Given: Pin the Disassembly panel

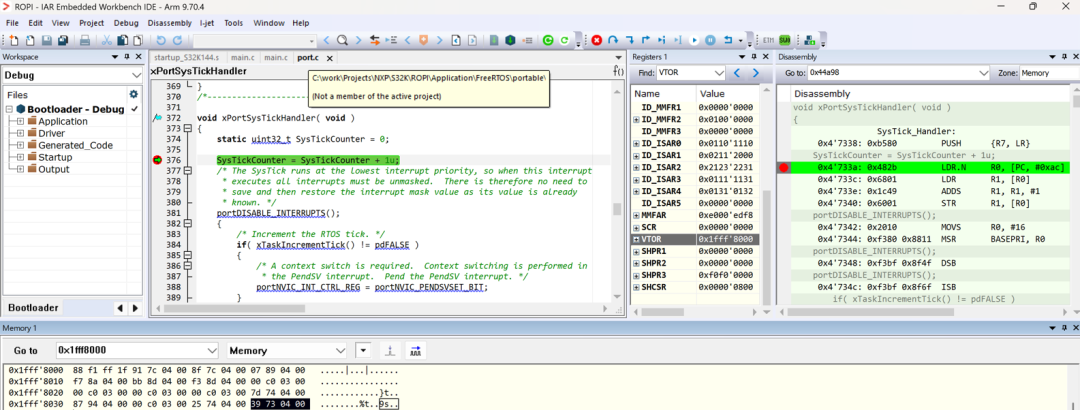Looking at the screenshot, I should [x=1063, y=57].
